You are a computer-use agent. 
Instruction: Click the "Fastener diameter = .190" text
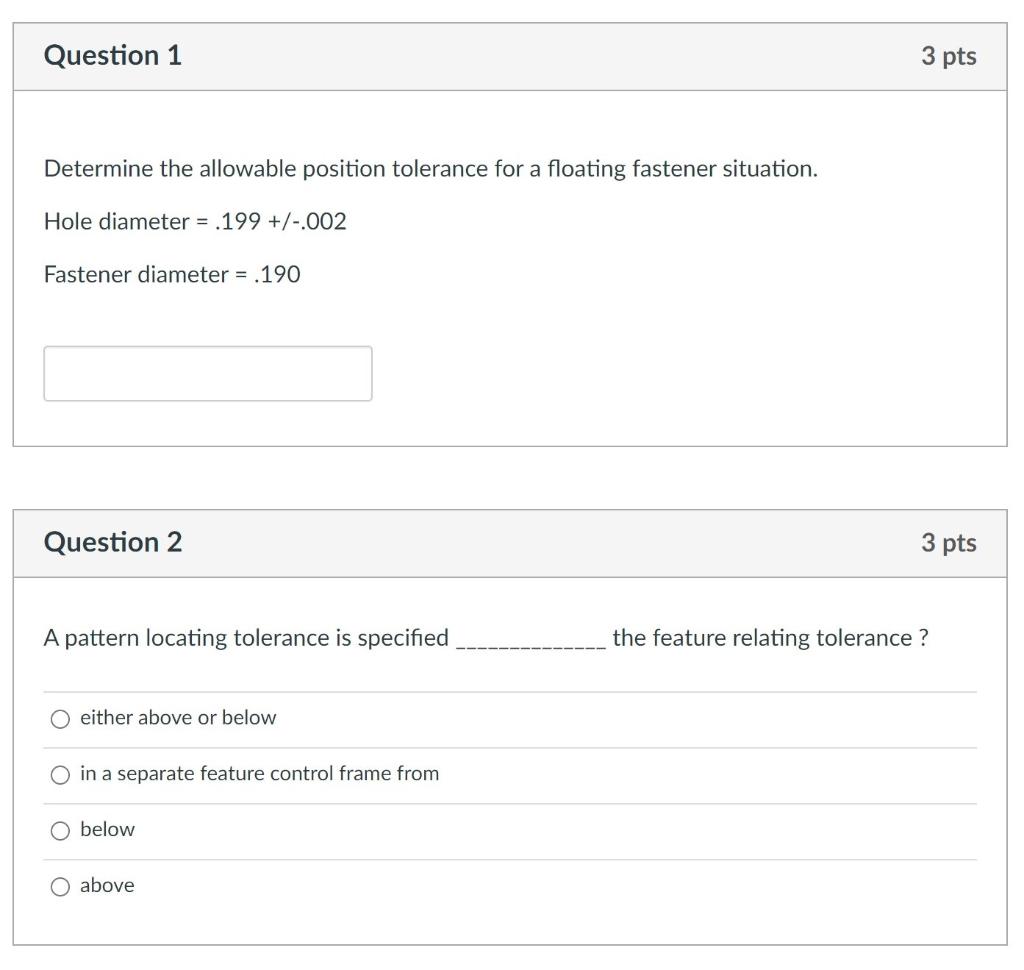coord(174,274)
